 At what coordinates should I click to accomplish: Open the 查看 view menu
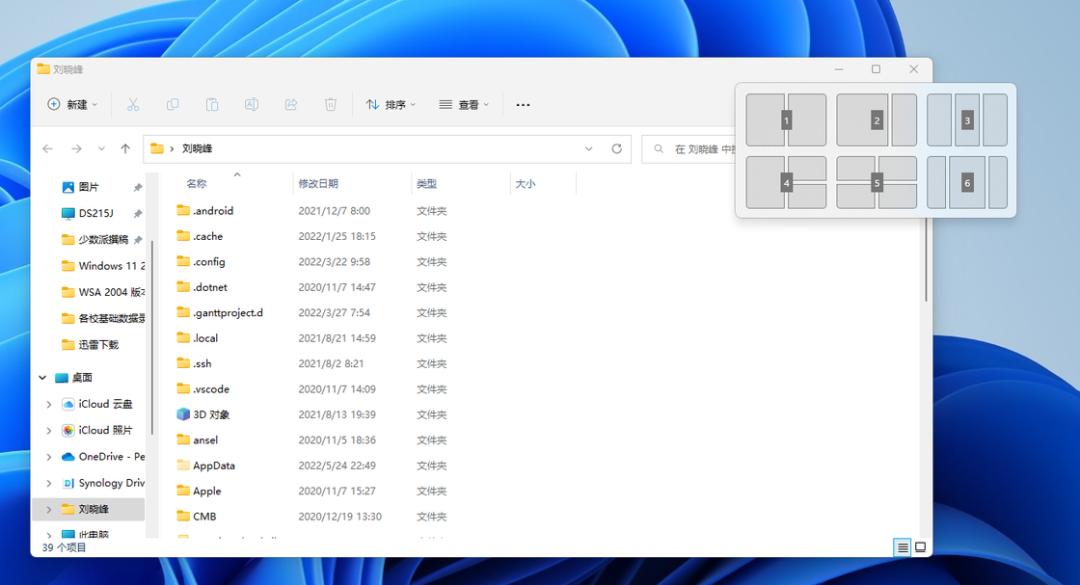point(464,105)
